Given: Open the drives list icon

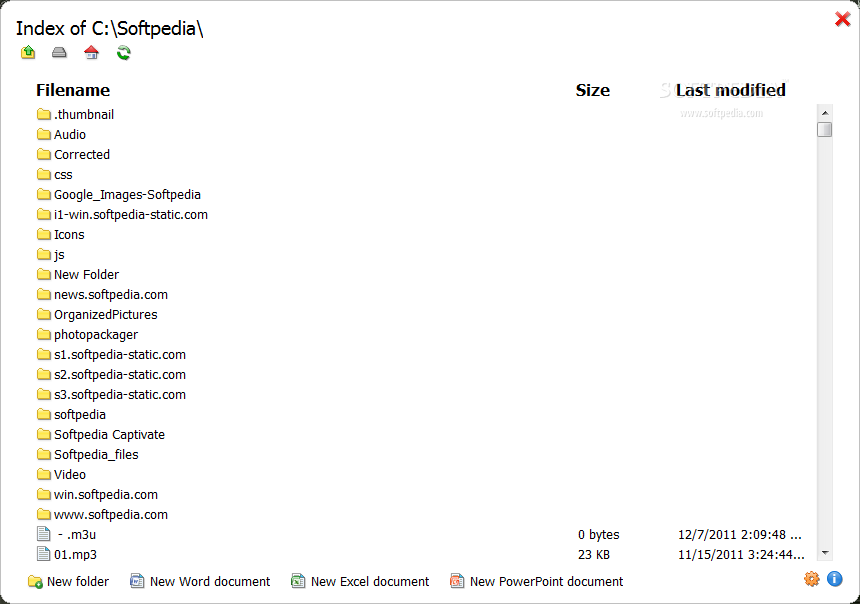Looking at the screenshot, I should [x=59, y=53].
